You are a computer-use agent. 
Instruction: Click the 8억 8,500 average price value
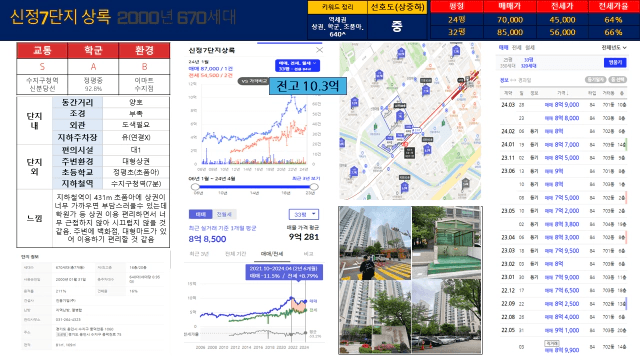point(207,239)
